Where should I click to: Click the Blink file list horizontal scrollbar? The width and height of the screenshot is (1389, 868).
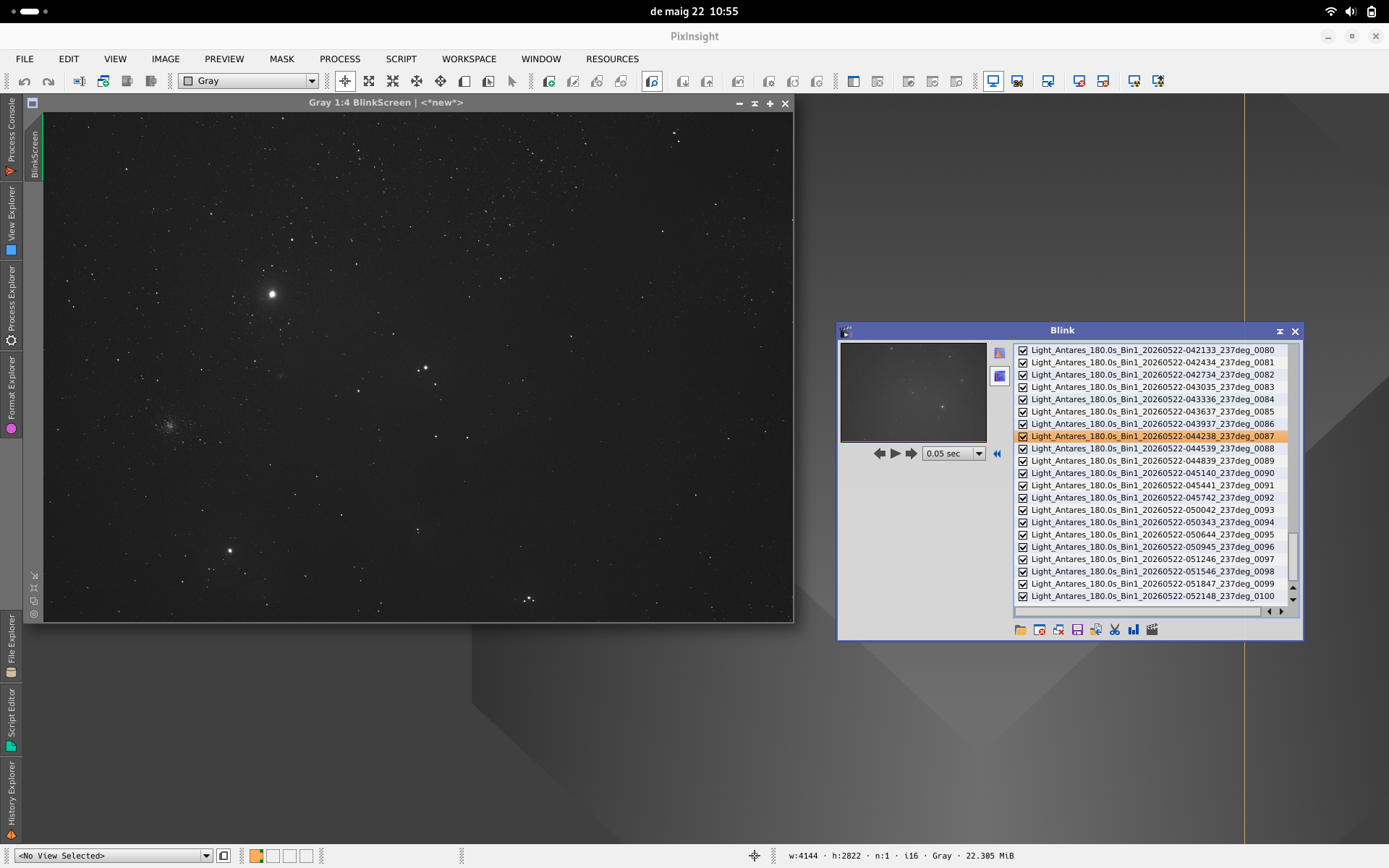point(1137,612)
